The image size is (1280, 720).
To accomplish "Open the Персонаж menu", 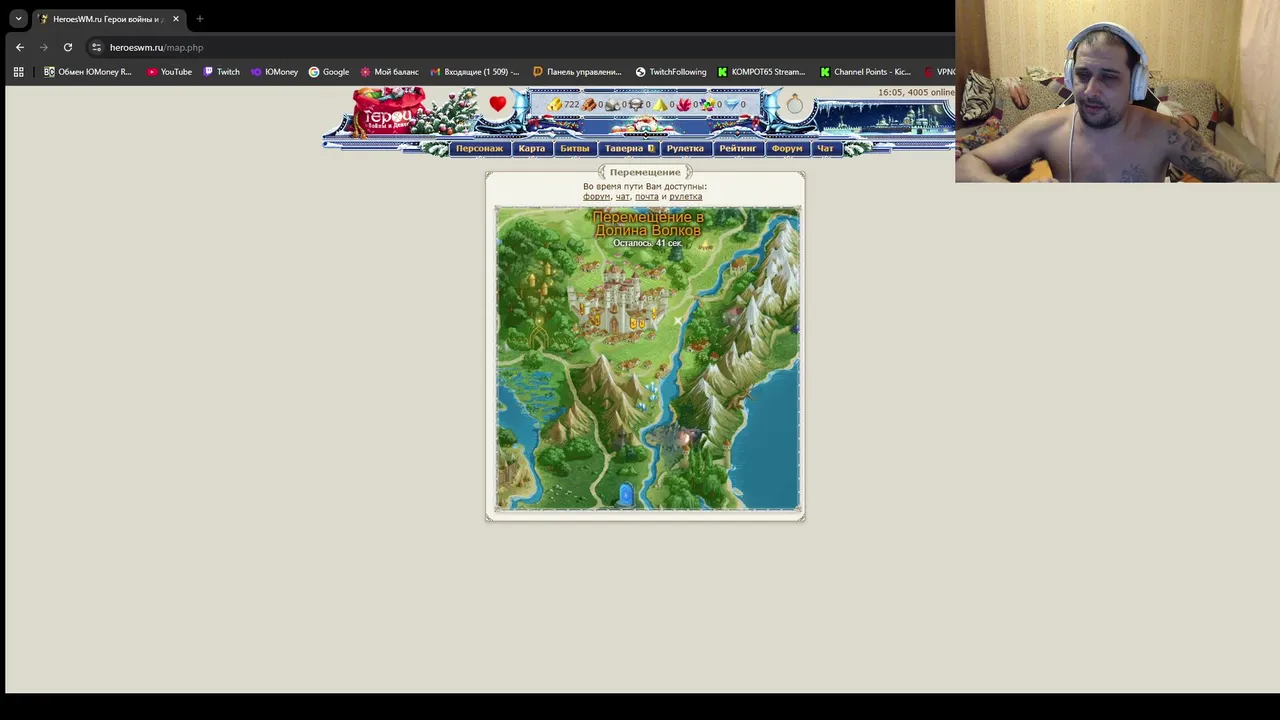I will click(x=479, y=148).
